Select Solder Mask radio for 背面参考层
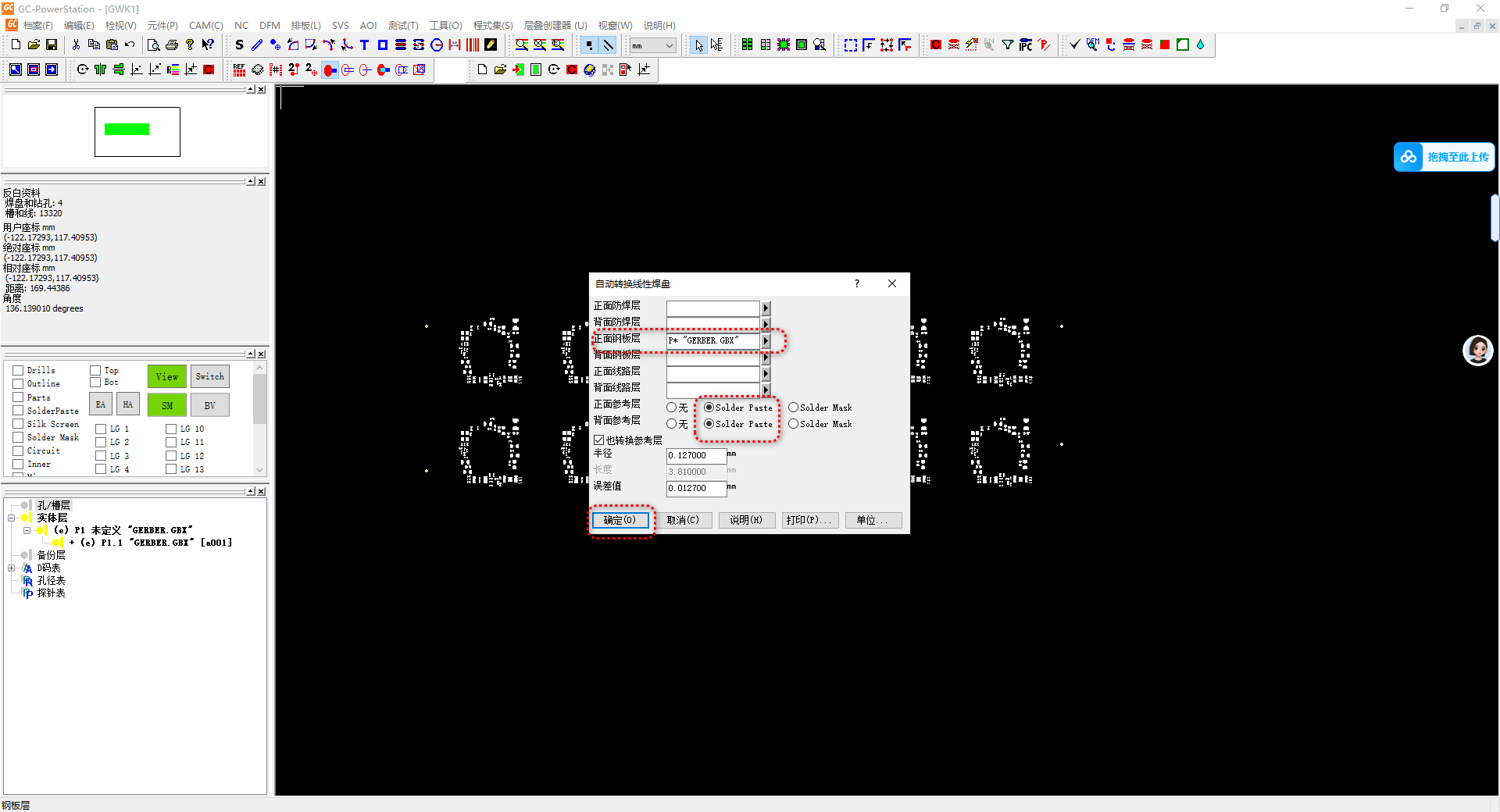The image size is (1500, 812). coord(793,424)
